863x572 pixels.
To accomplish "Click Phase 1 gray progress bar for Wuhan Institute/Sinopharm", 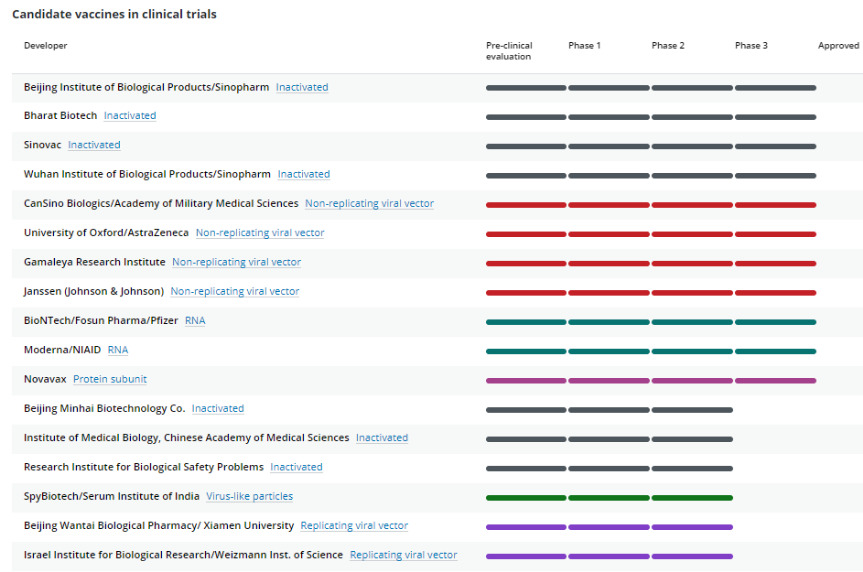I will coord(609,176).
